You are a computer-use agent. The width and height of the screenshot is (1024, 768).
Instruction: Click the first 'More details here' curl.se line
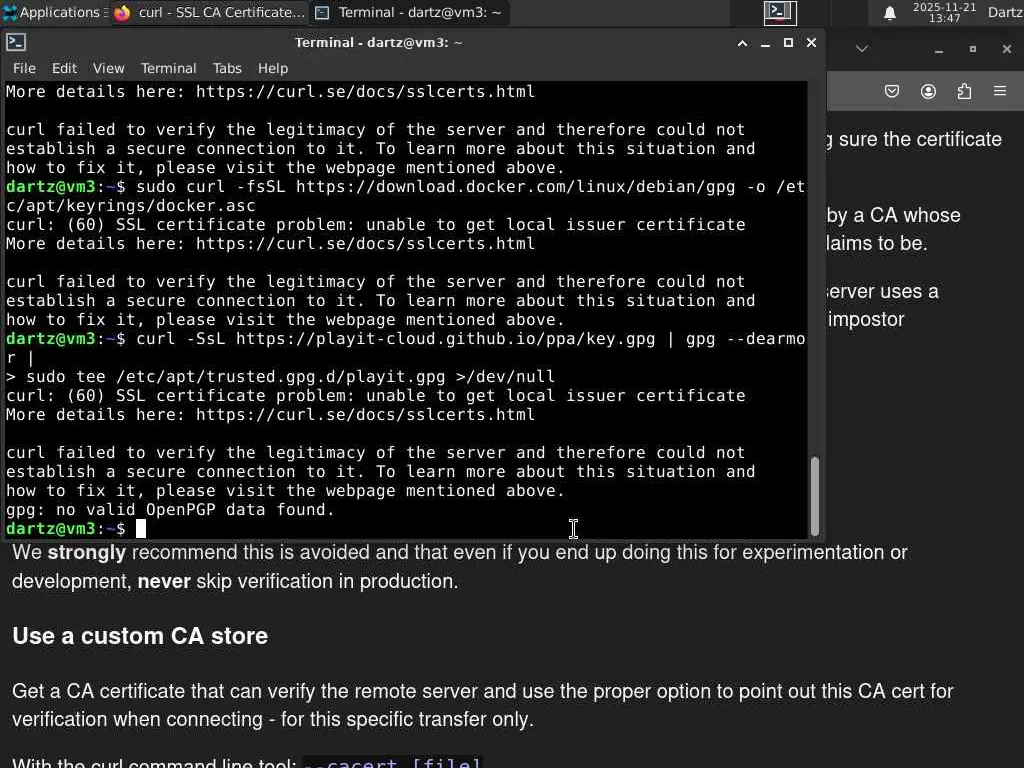270,91
